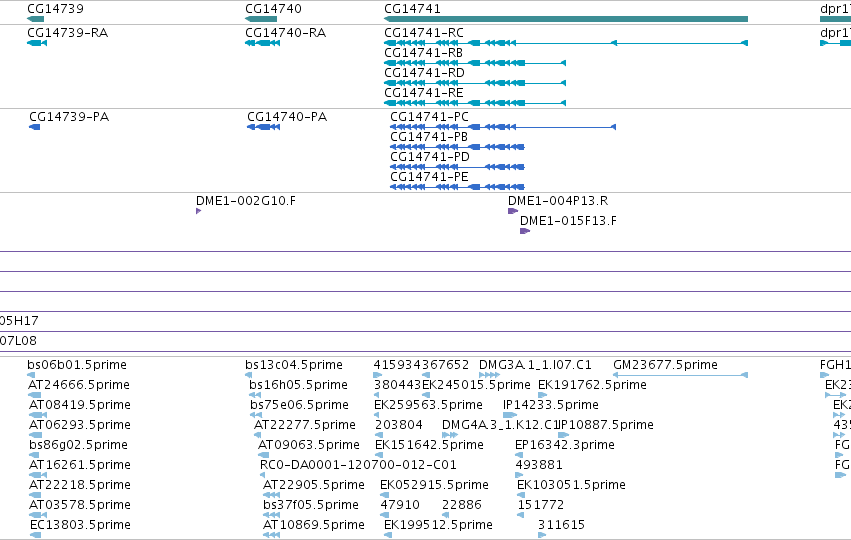Select EST bs37f05.5prime
This screenshot has width=851, height=540.
(311, 505)
